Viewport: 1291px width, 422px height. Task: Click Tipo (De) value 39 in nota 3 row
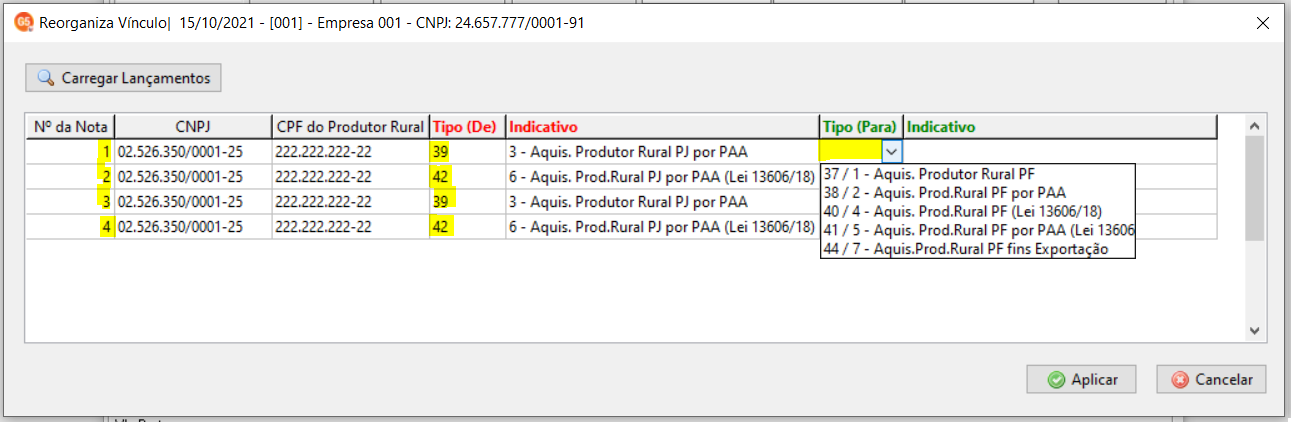tap(467, 201)
